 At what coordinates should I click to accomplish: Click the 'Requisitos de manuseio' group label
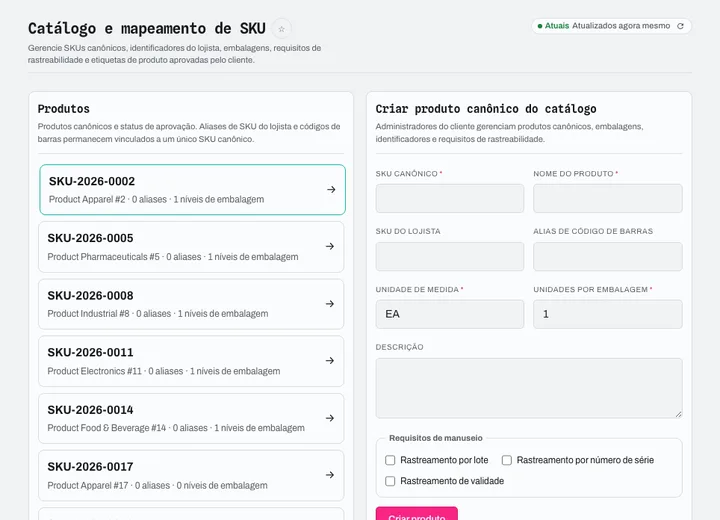tap(436, 438)
